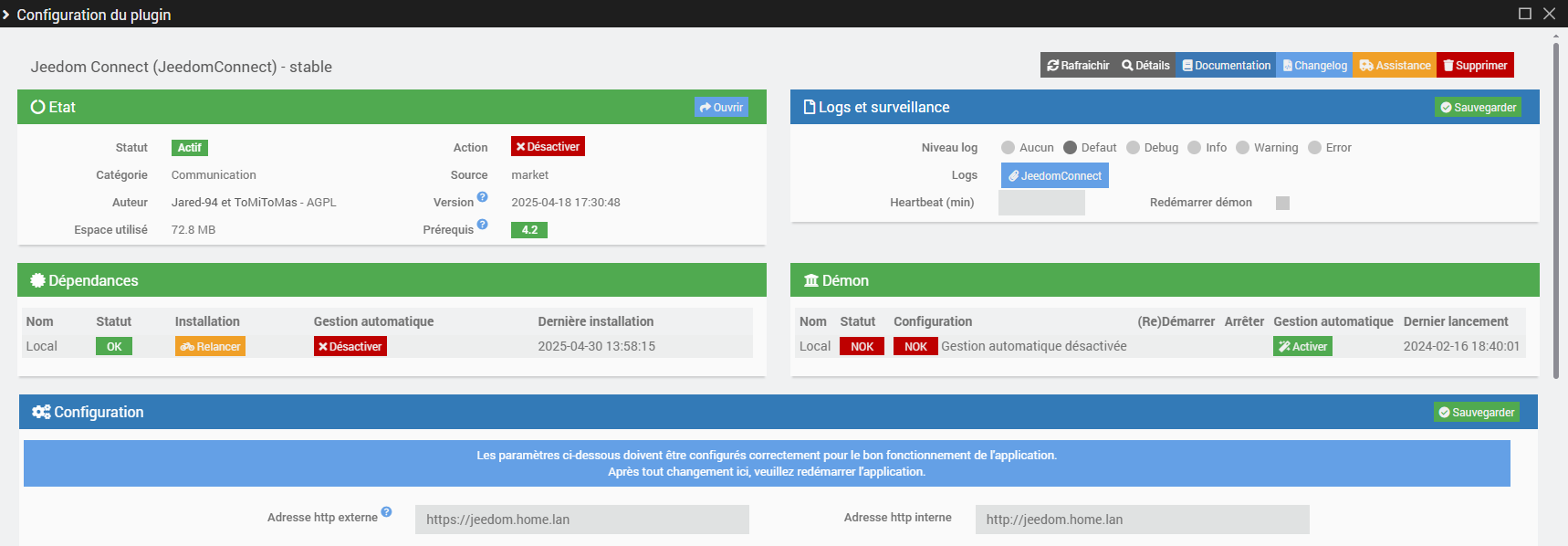The height and width of the screenshot is (546, 1568).
Task: Toggle the Redémarrer démon checkbox
Action: pos(1282,203)
